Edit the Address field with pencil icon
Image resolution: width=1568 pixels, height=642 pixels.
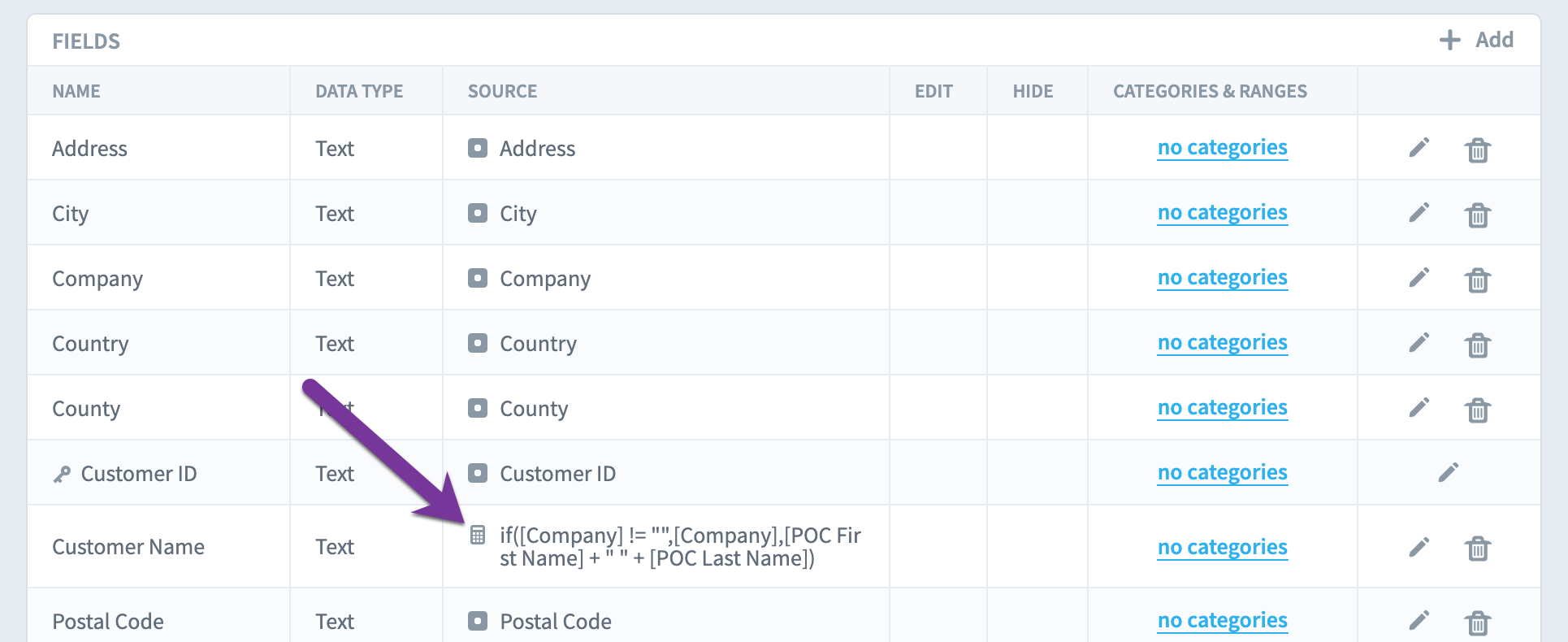point(1419,147)
